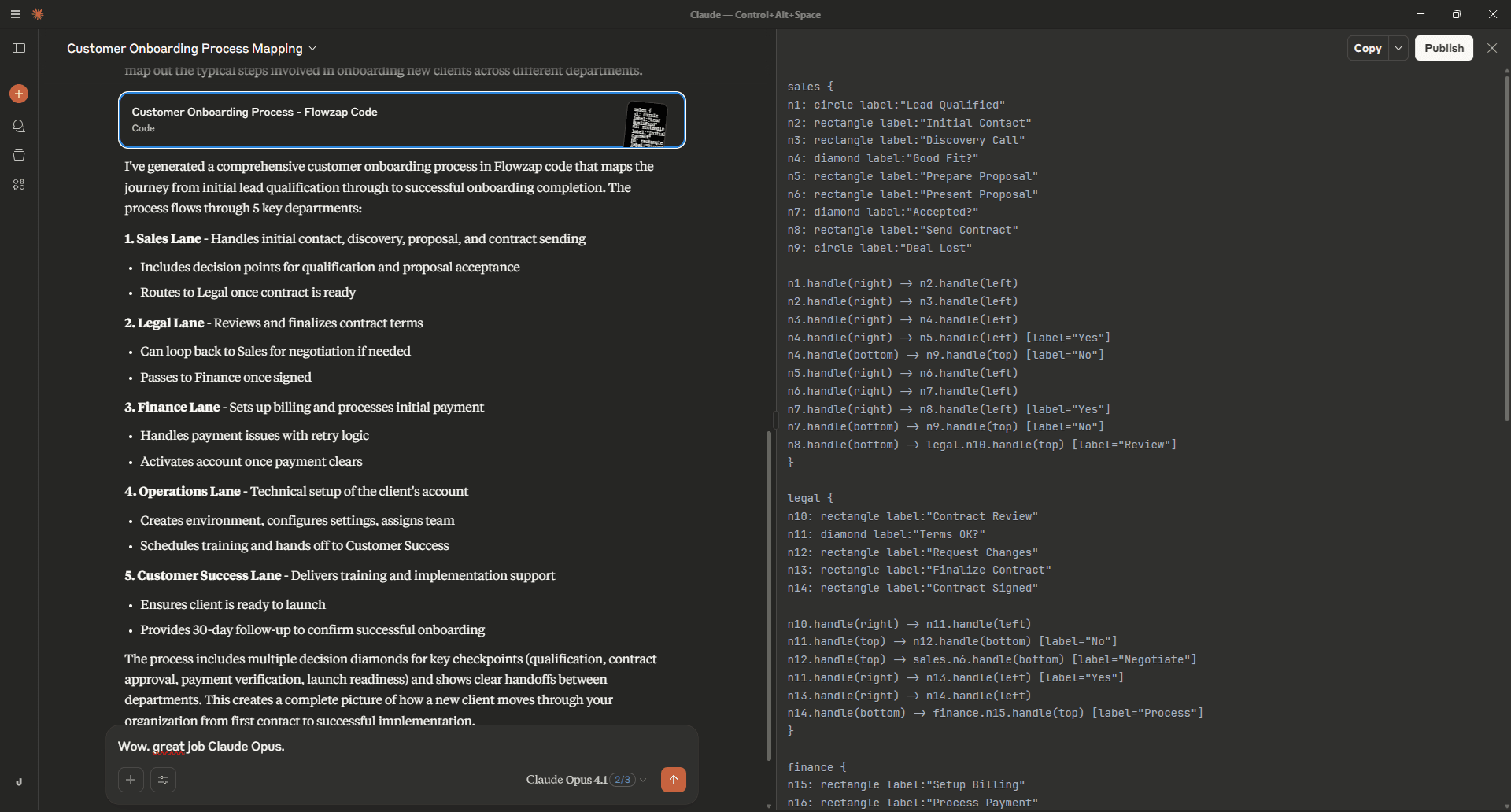This screenshot has height=812, width=1511.
Task: Click the user profile avatar icon
Action: click(x=19, y=782)
